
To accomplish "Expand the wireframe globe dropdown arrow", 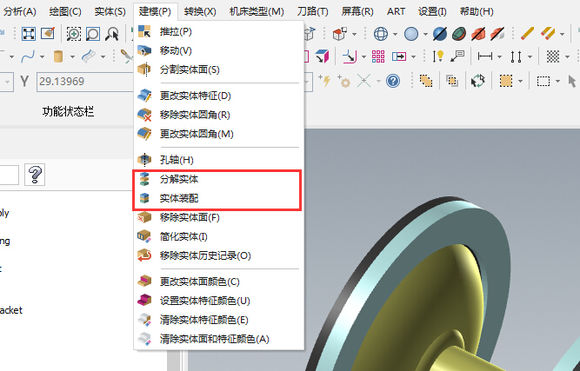I will tap(395, 34).
